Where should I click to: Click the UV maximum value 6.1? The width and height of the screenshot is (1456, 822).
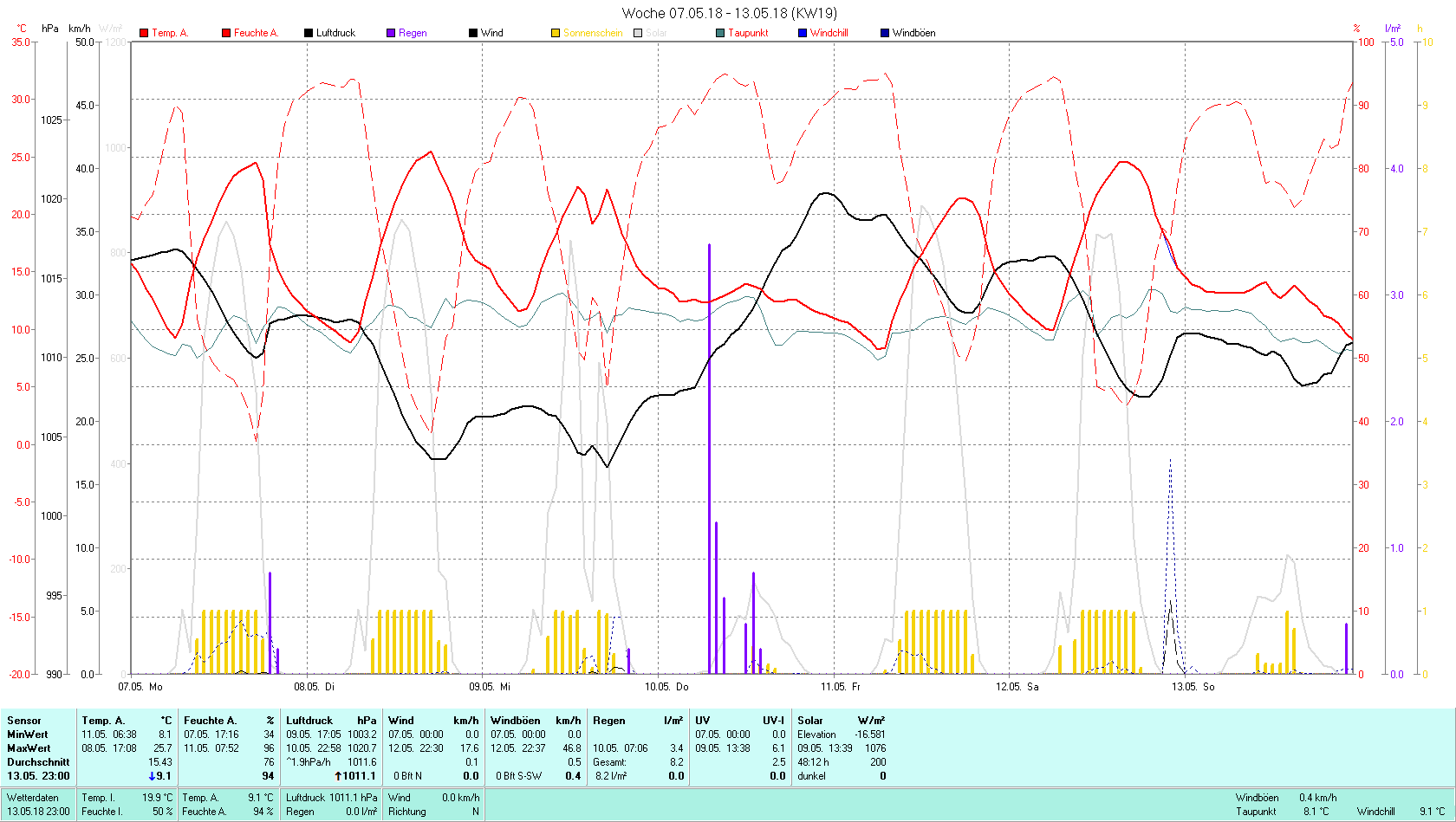pyautogui.click(x=778, y=748)
